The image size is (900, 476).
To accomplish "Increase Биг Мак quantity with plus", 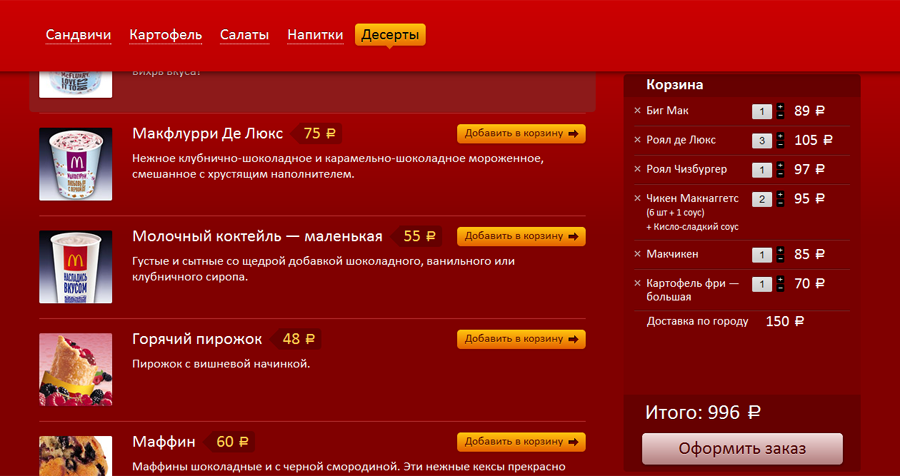I will 780,107.
